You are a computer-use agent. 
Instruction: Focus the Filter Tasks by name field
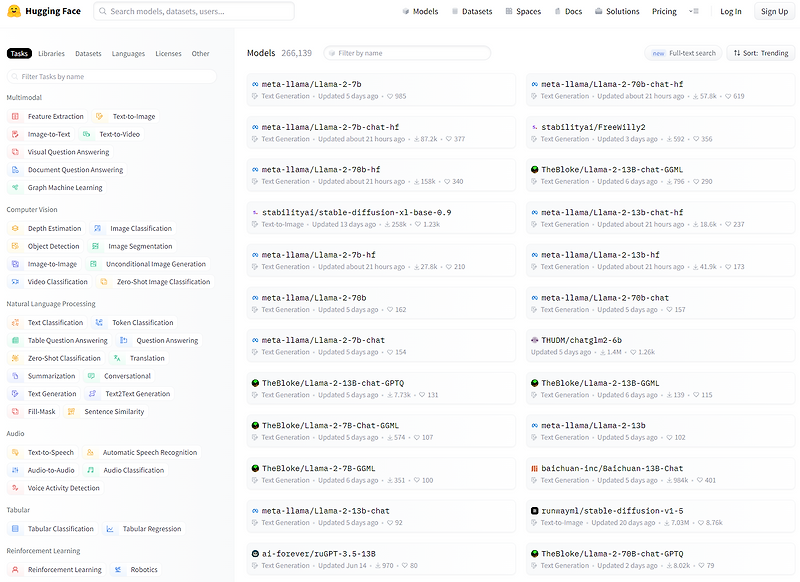pos(112,77)
